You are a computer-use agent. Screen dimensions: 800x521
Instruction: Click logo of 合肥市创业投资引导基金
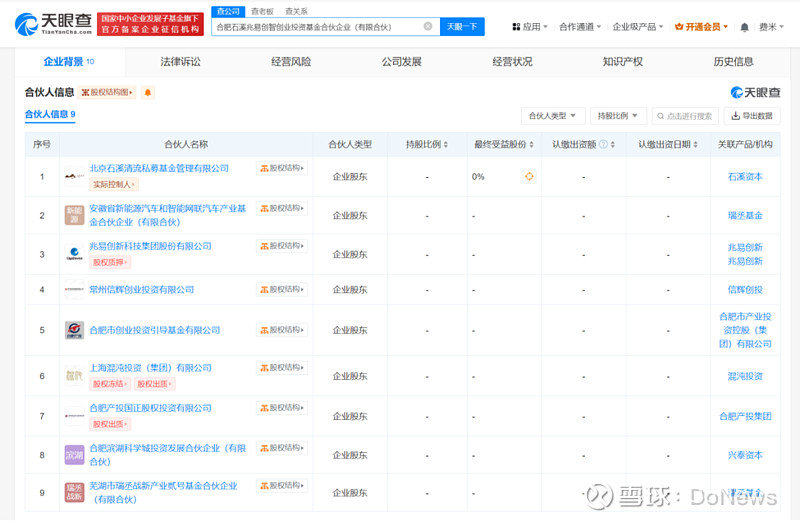pos(74,330)
